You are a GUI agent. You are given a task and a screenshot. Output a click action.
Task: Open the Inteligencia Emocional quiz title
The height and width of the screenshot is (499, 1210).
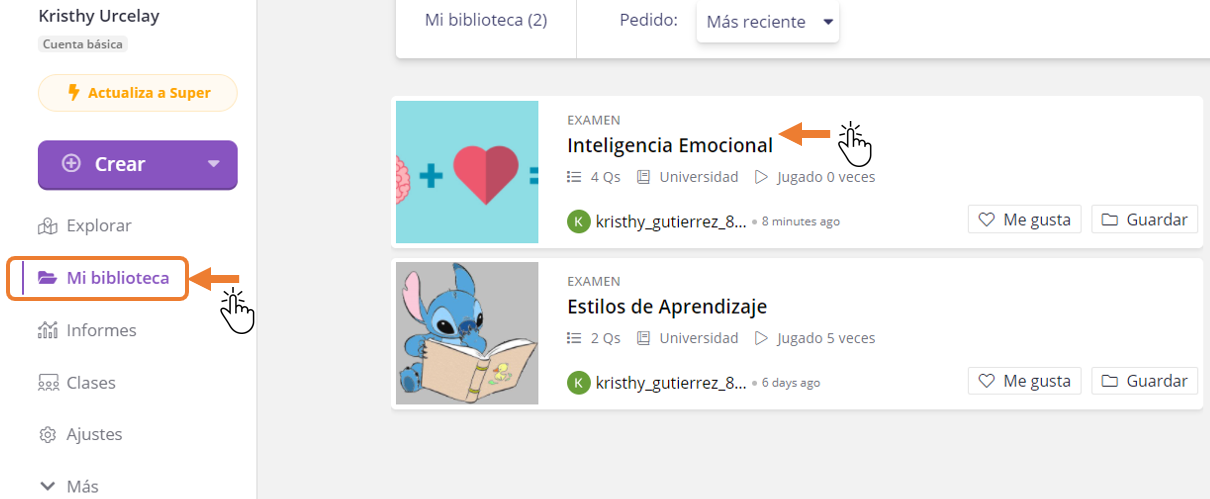pos(670,145)
